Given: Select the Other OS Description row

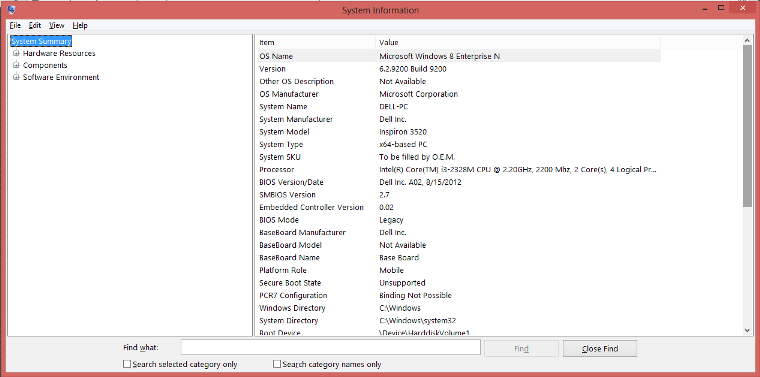Looking at the screenshot, I should [x=458, y=81].
